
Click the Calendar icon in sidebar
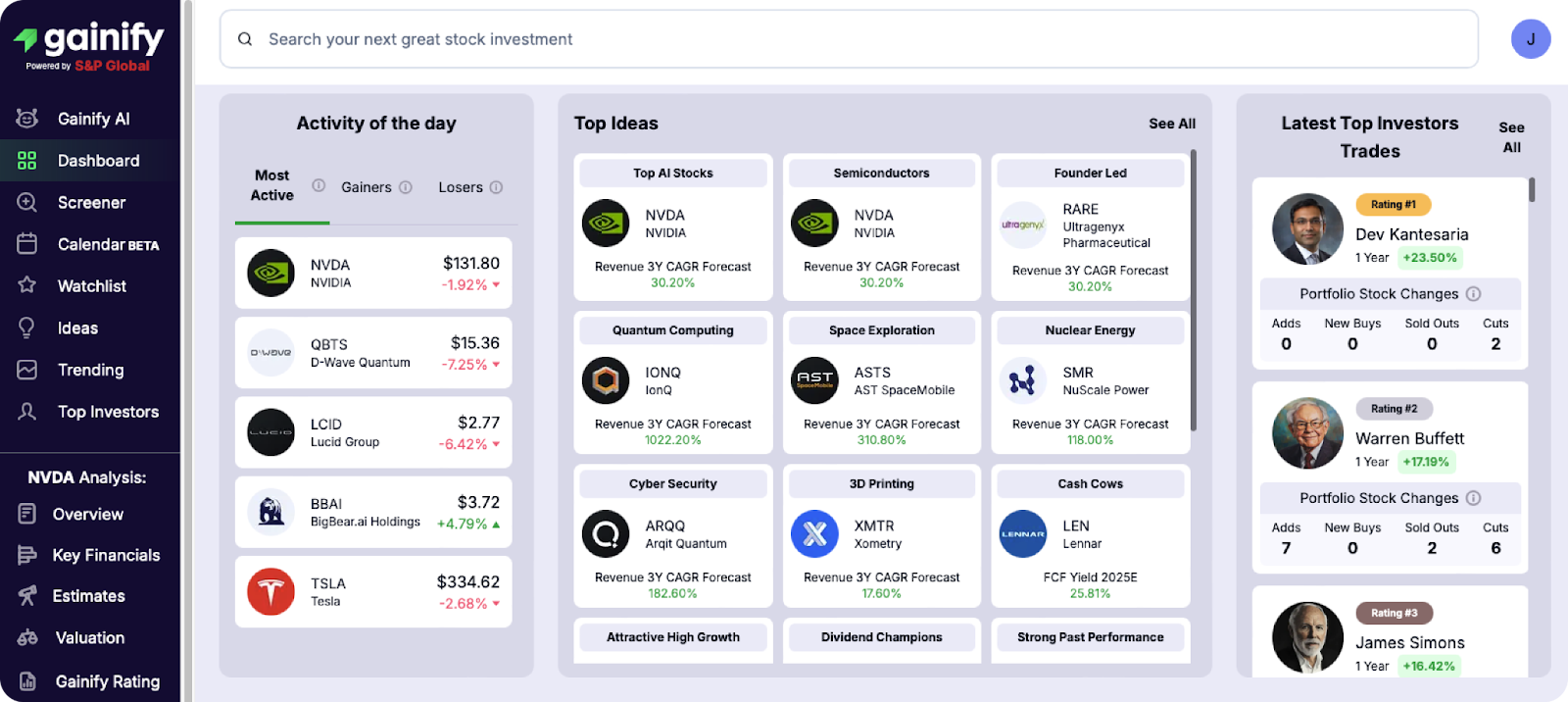[27, 244]
